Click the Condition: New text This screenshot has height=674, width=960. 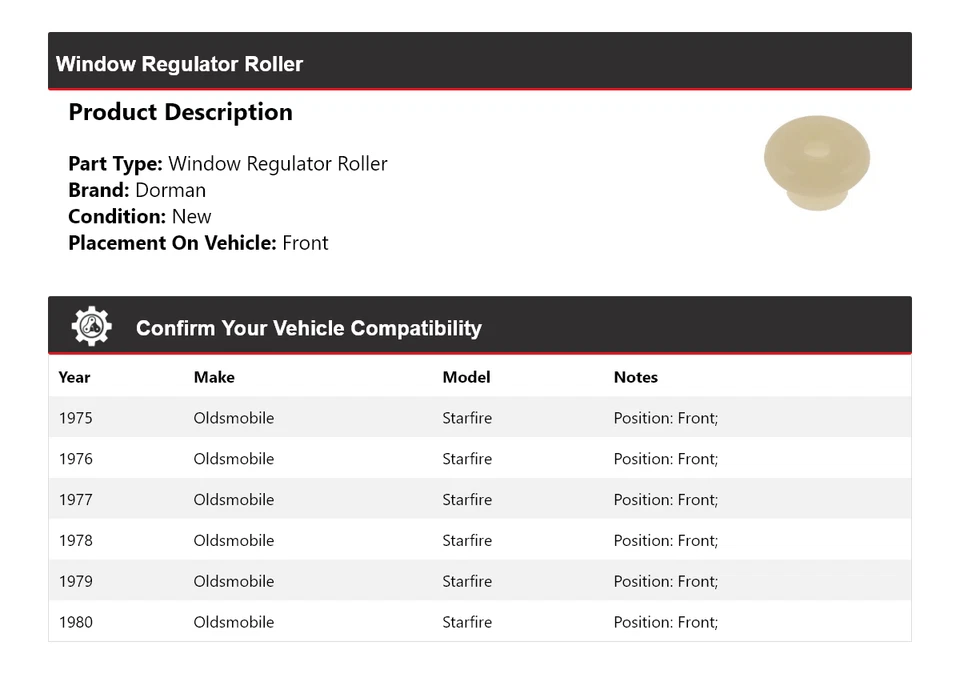140,216
